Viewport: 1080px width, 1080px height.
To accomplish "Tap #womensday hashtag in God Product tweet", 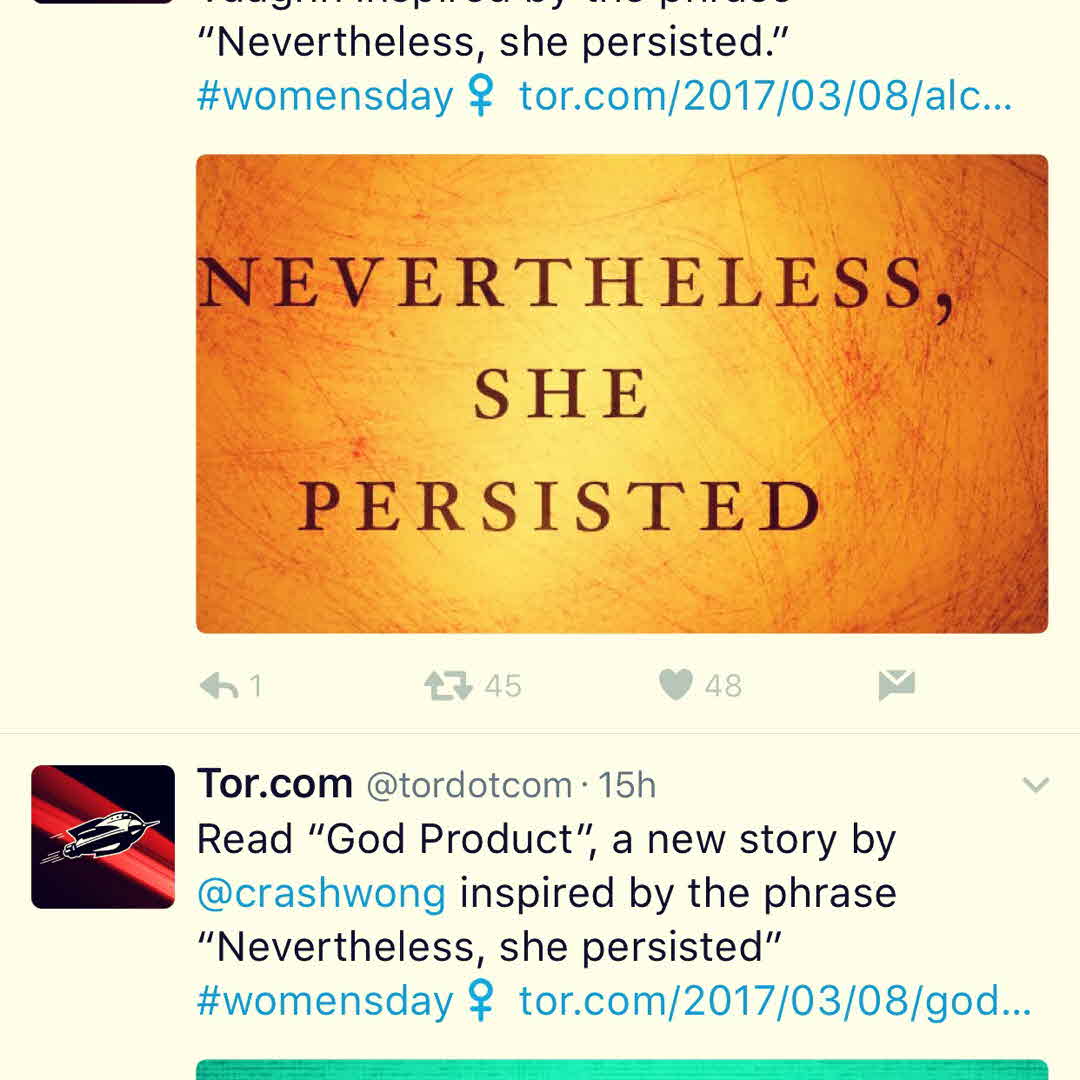I will point(324,1001).
